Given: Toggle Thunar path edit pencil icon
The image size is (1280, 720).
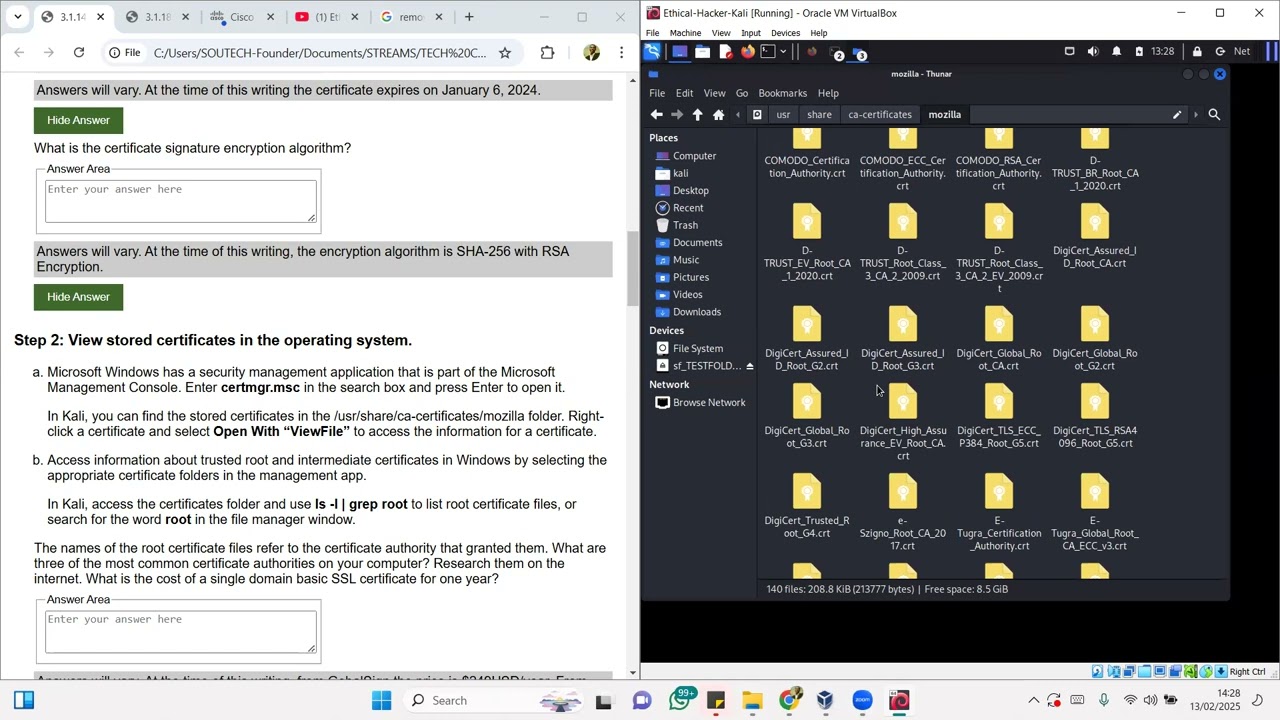Looking at the screenshot, I should (x=1177, y=115).
